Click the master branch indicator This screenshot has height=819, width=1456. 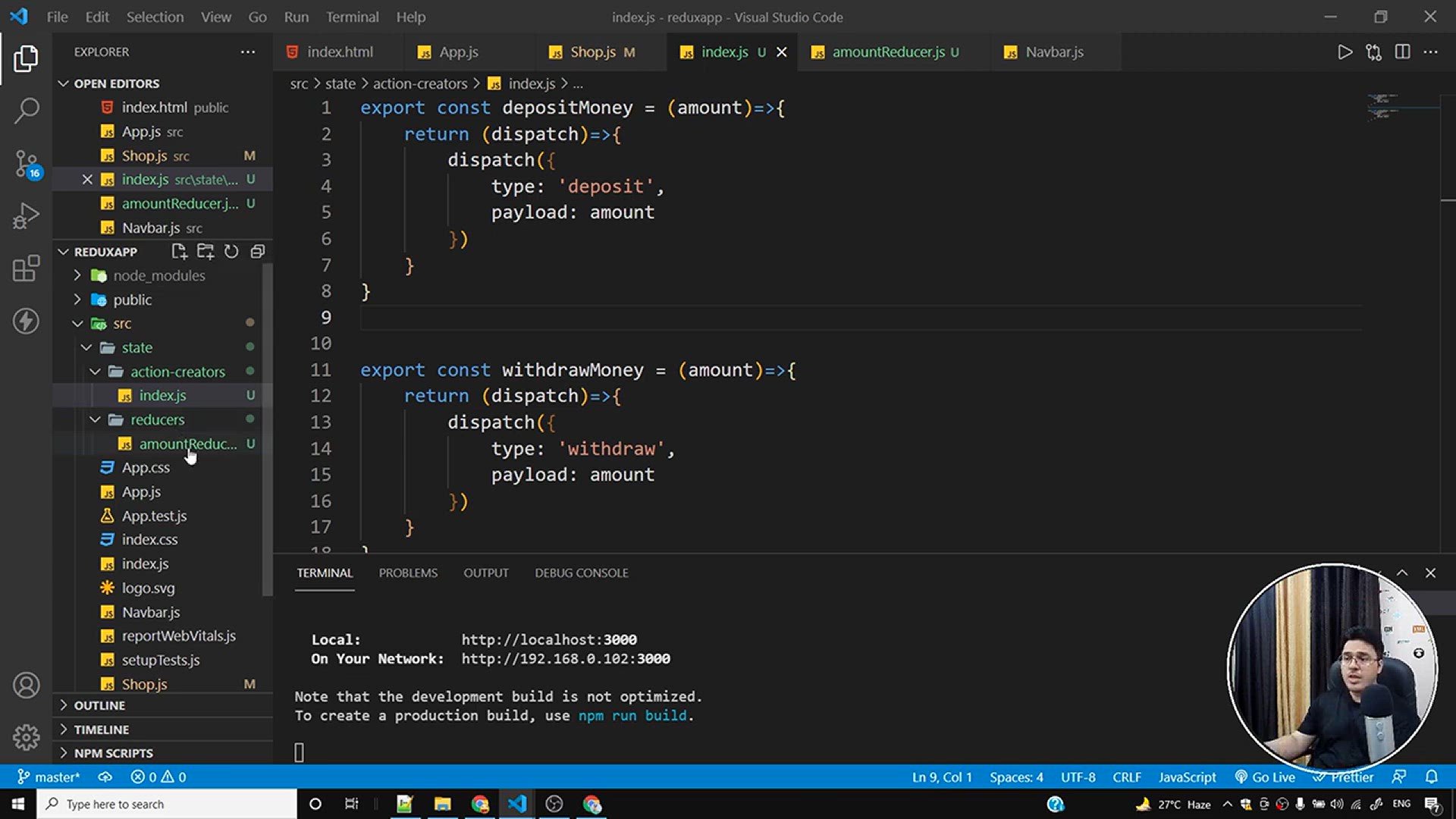(x=49, y=777)
